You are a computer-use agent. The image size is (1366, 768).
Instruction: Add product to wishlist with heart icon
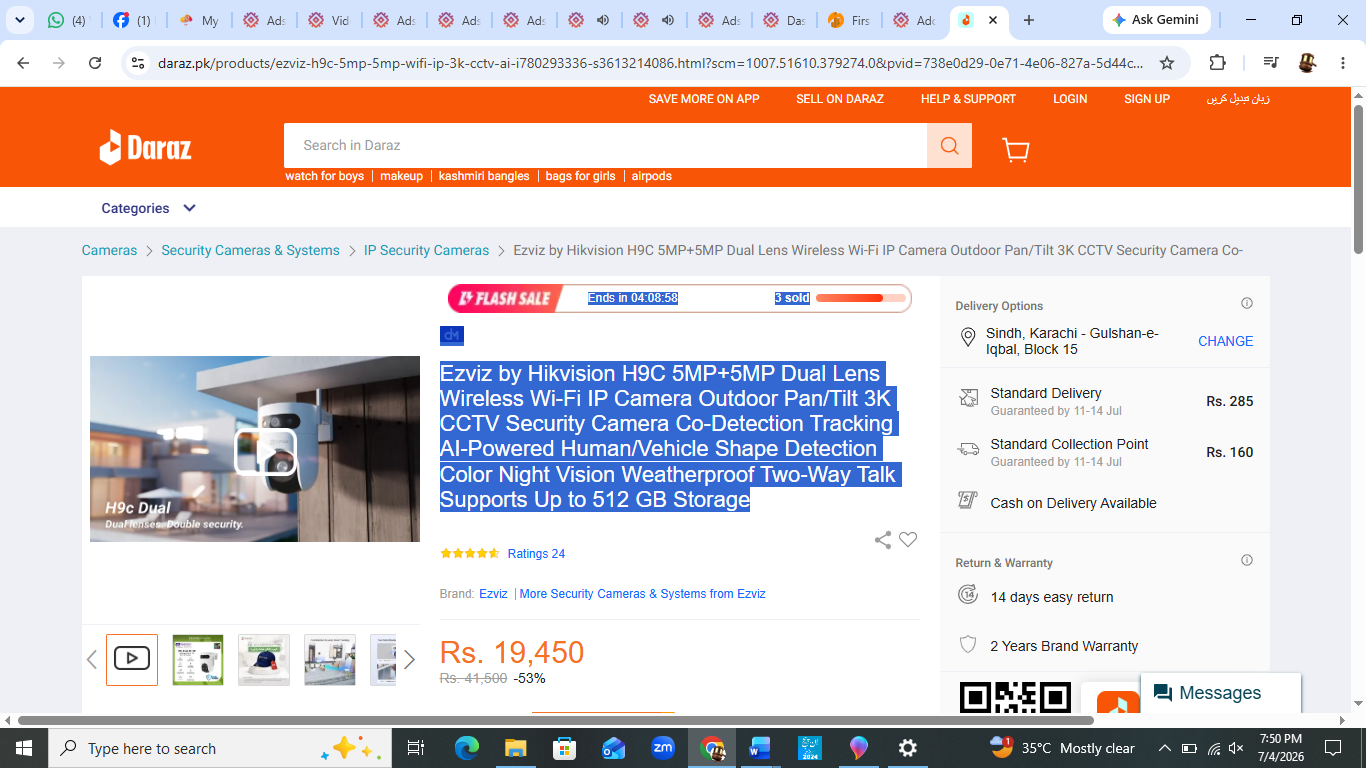pos(908,540)
